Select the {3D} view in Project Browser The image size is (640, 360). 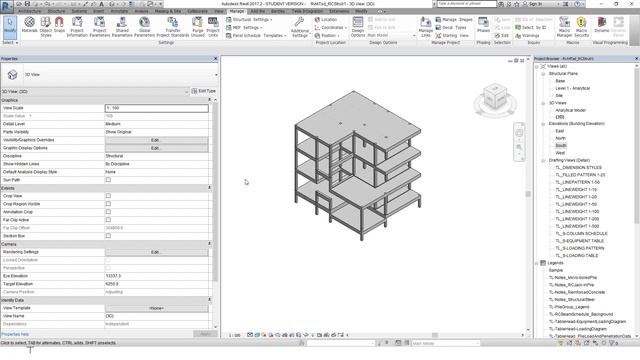coord(560,117)
